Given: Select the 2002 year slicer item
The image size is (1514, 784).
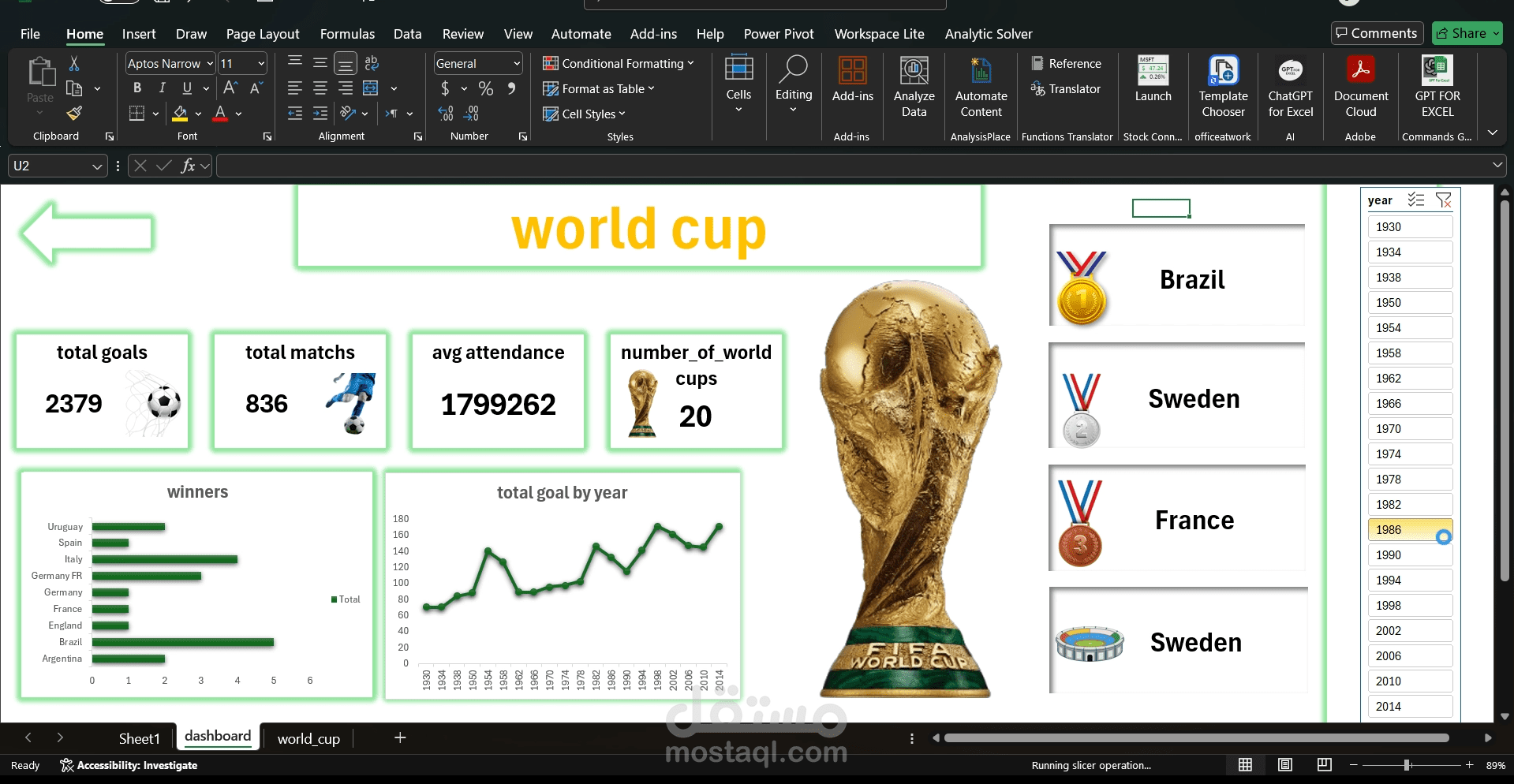Looking at the screenshot, I should pyautogui.click(x=1410, y=631).
